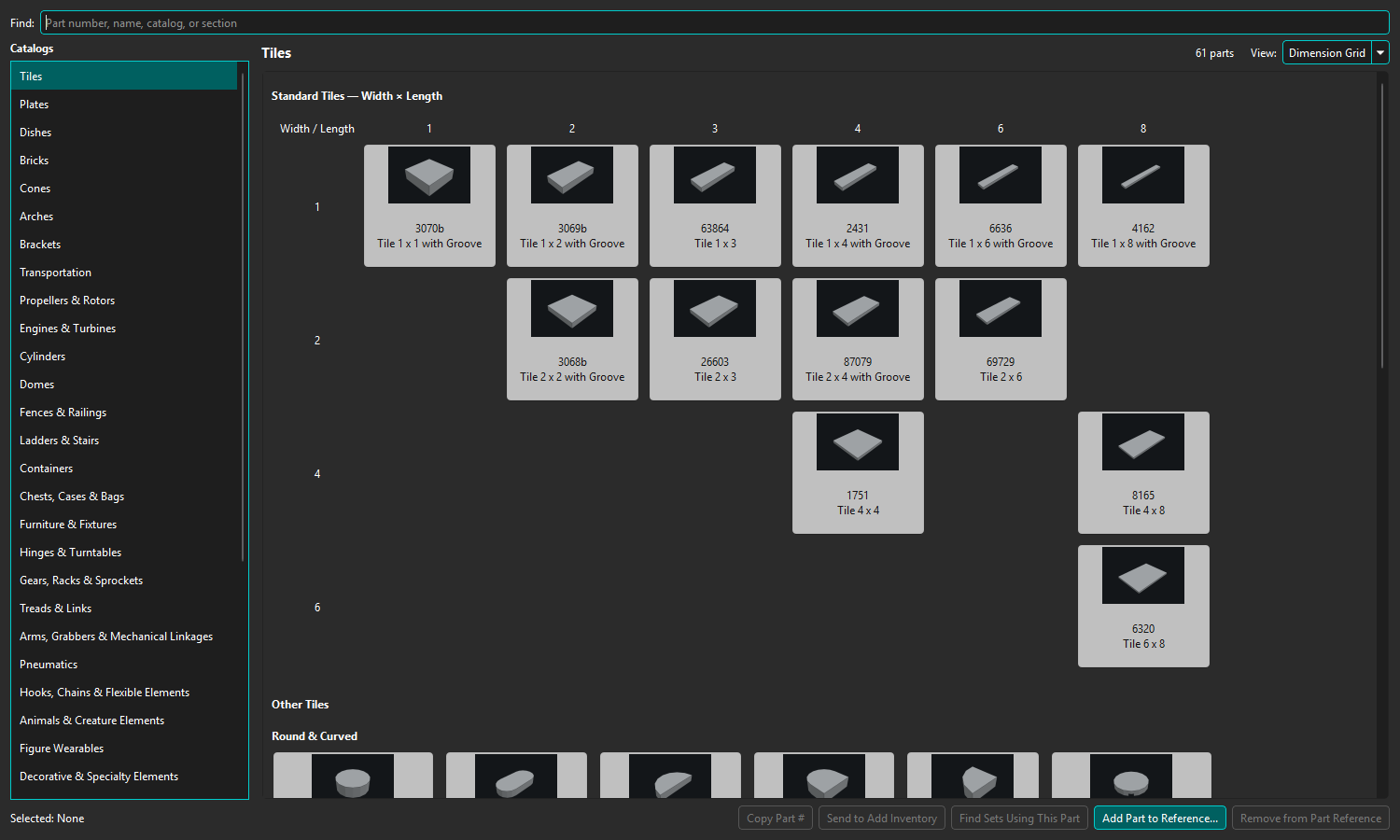The height and width of the screenshot is (840, 1400).
Task: Open Ladders & Stairs catalog
Action: [124, 441]
